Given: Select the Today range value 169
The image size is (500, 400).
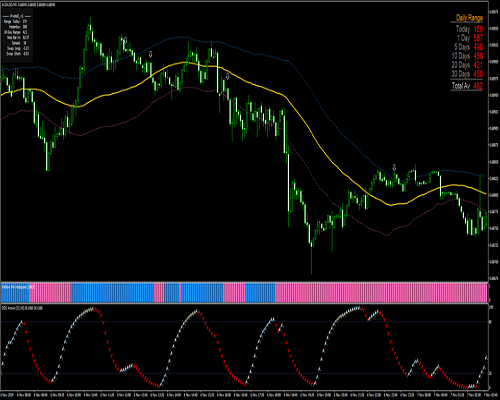Looking at the screenshot, I should pyautogui.click(x=478, y=29).
